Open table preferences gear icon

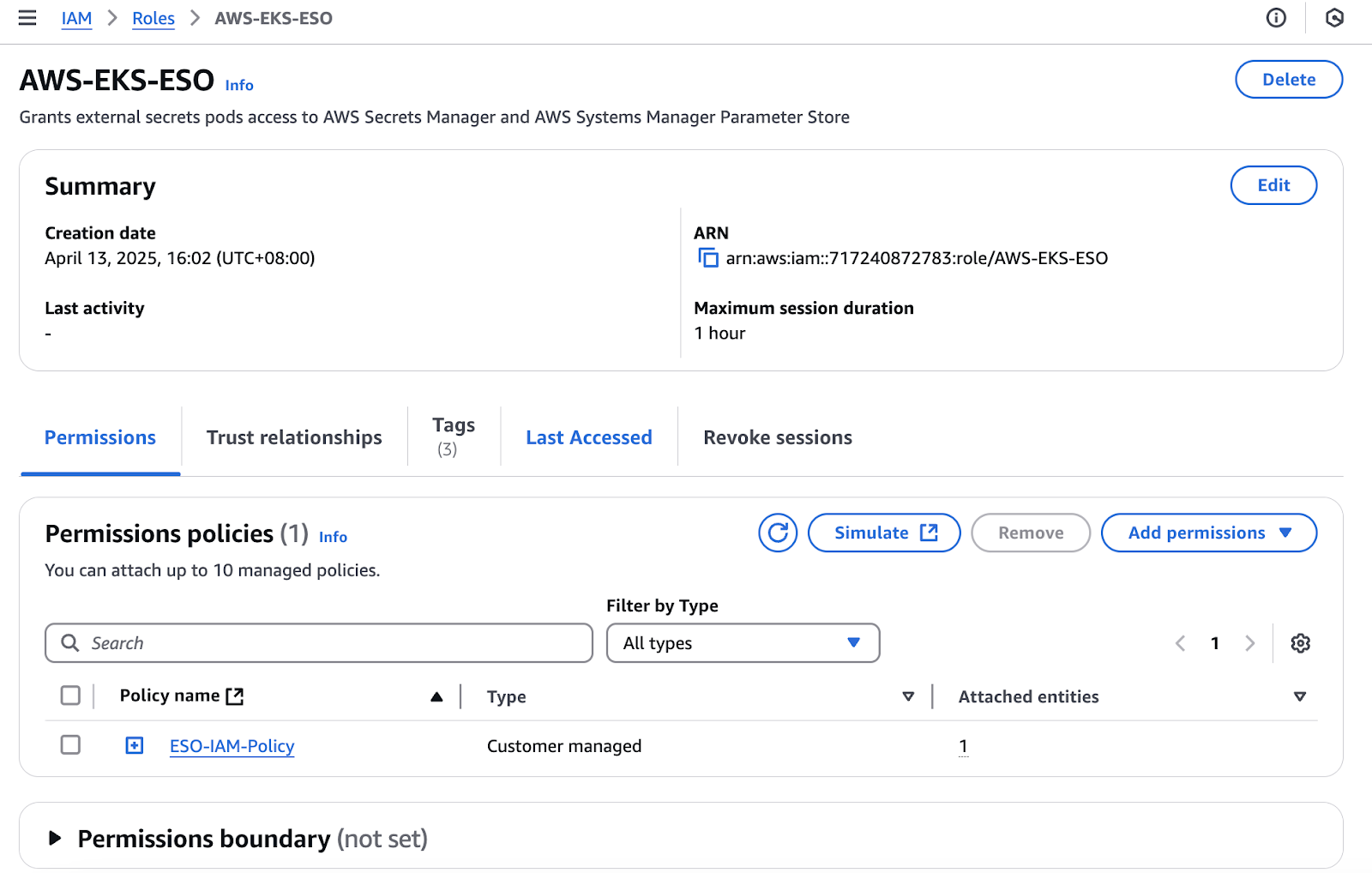click(1300, 643)
